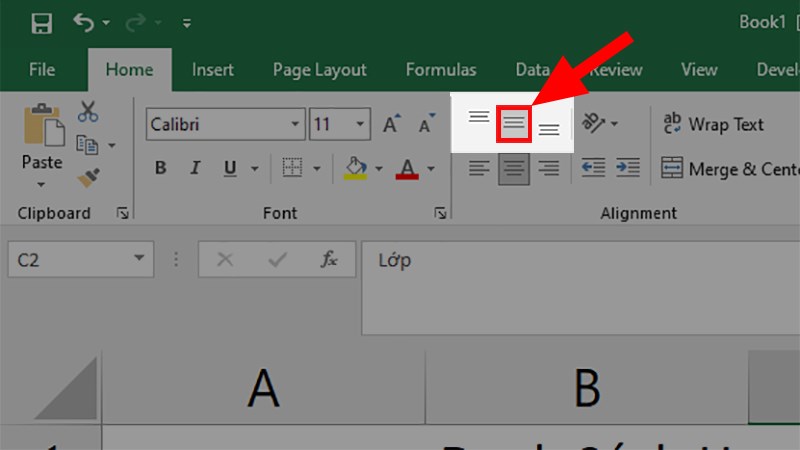This screenshot has height=450, width=800.
Task: Switch to the View tab
Action: (699, 69)
